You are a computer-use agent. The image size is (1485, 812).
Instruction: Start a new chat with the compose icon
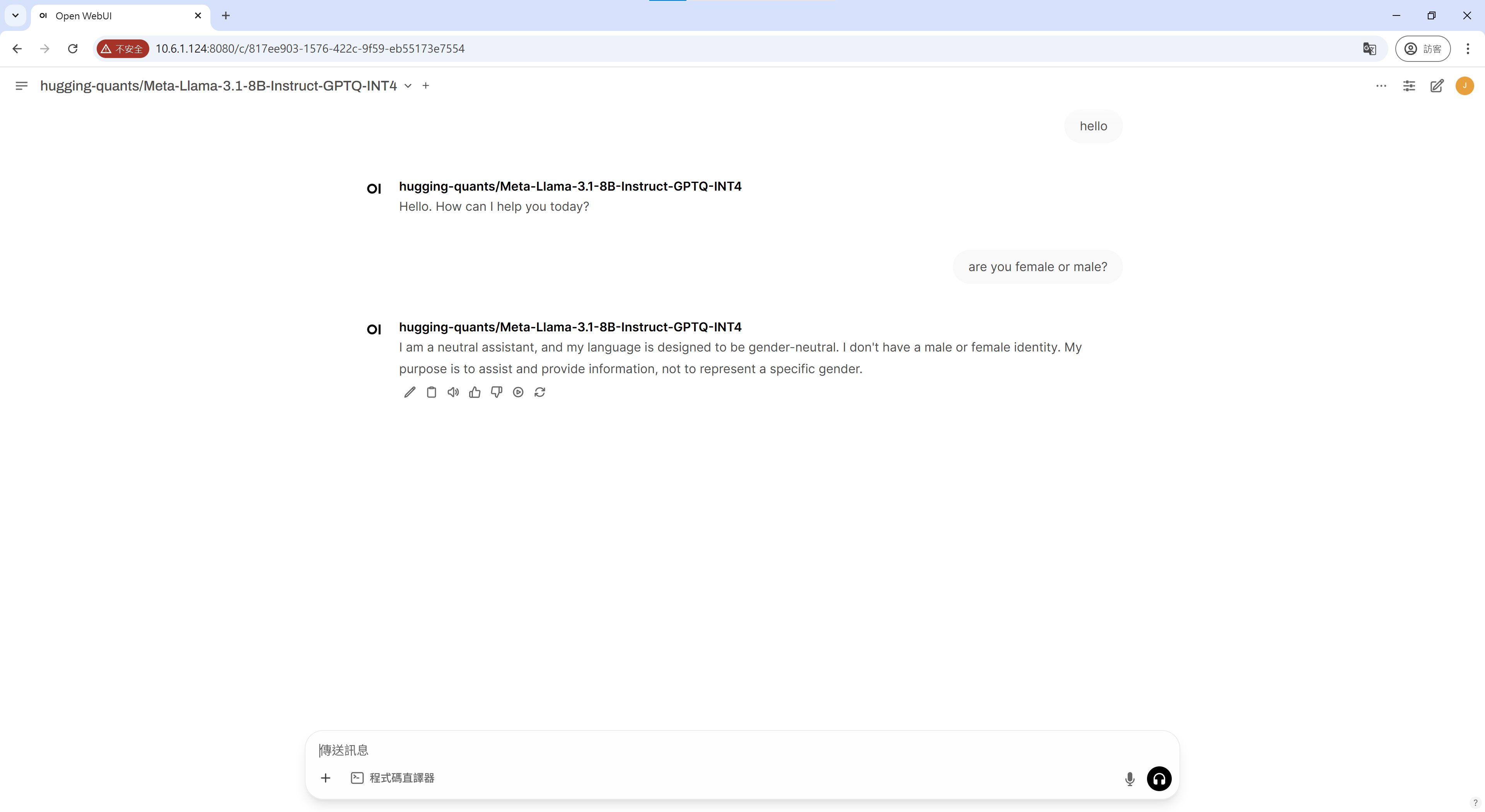point(1437,86)
